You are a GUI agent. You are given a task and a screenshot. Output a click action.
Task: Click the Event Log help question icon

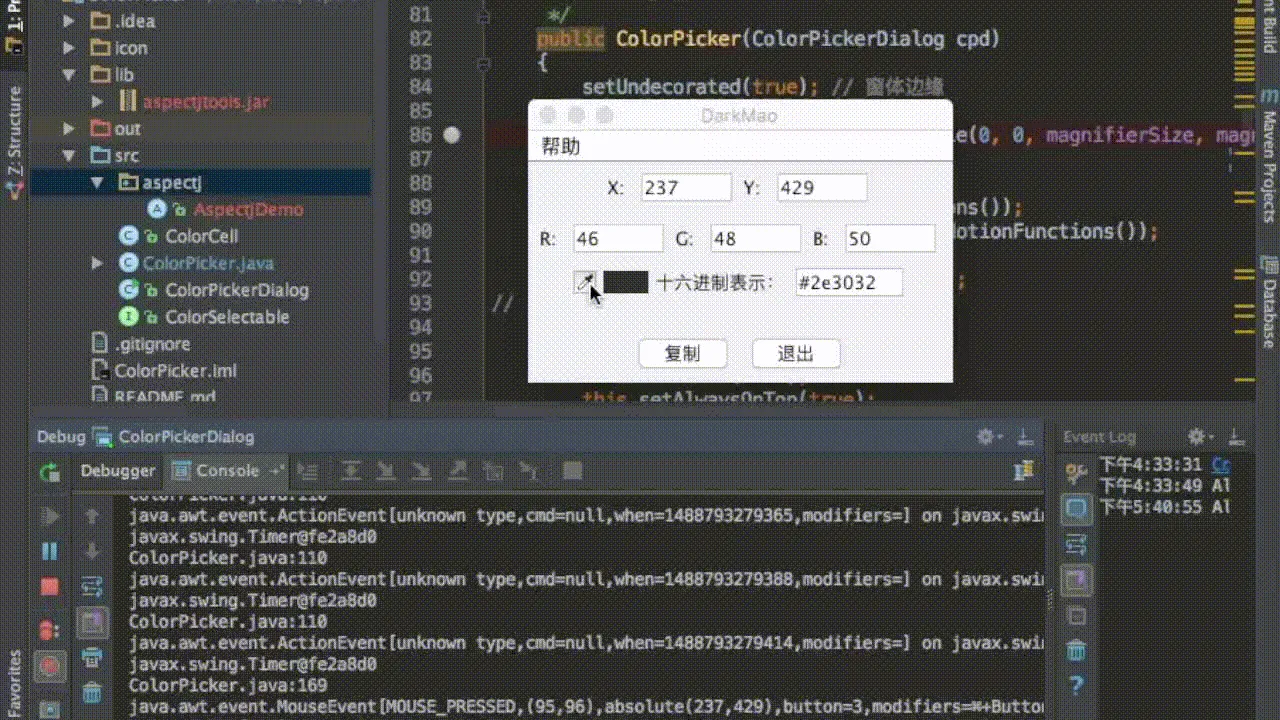pos(1076,686)
